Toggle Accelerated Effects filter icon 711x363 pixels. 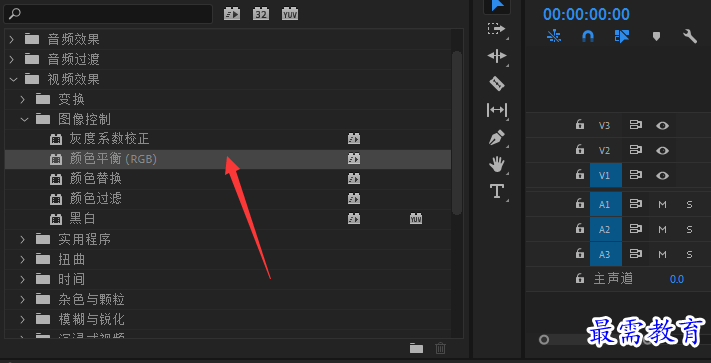(x=232, y=14)
